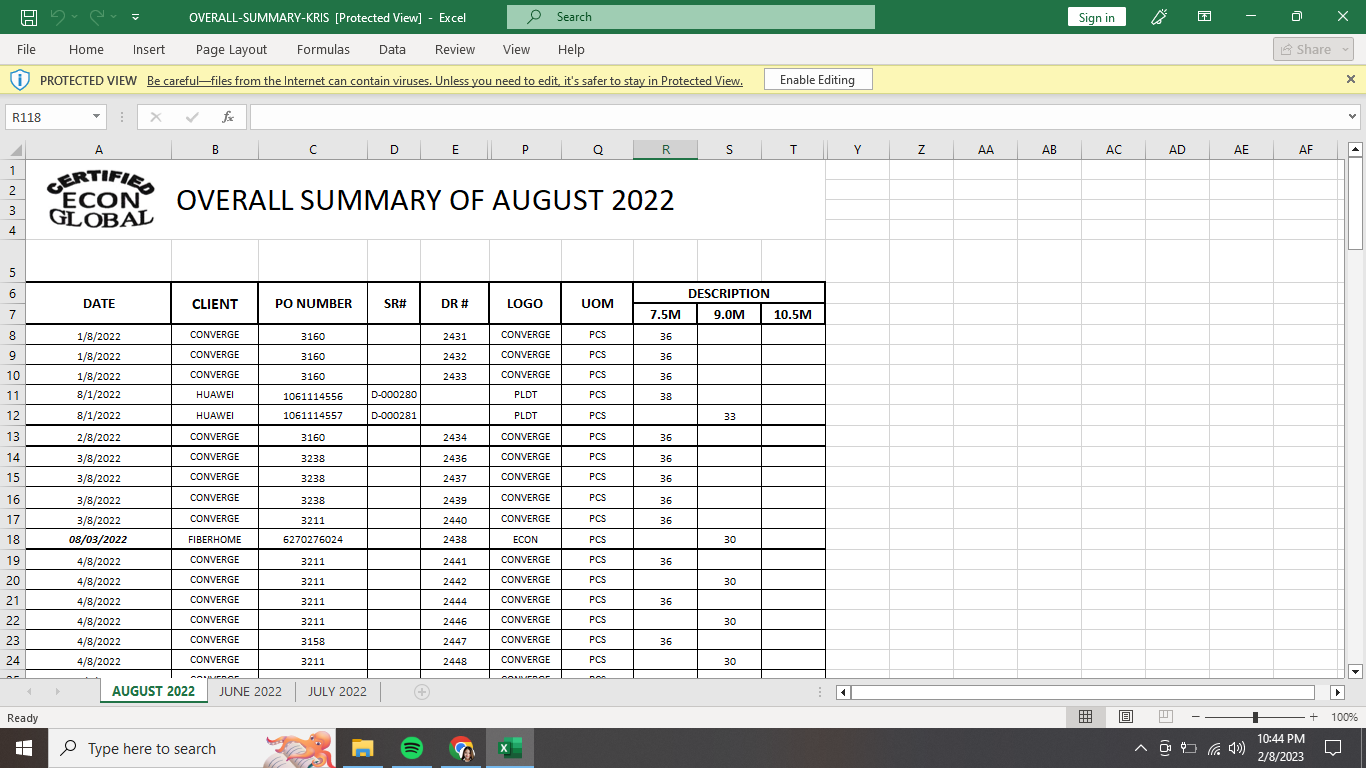Open the Help tab
This screenshot has height=768, width=1366.
(571, 49)
